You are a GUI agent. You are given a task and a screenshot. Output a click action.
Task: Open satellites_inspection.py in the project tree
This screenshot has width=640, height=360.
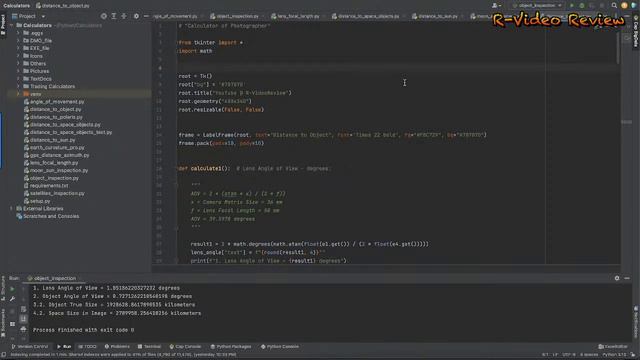pos(54,193)
